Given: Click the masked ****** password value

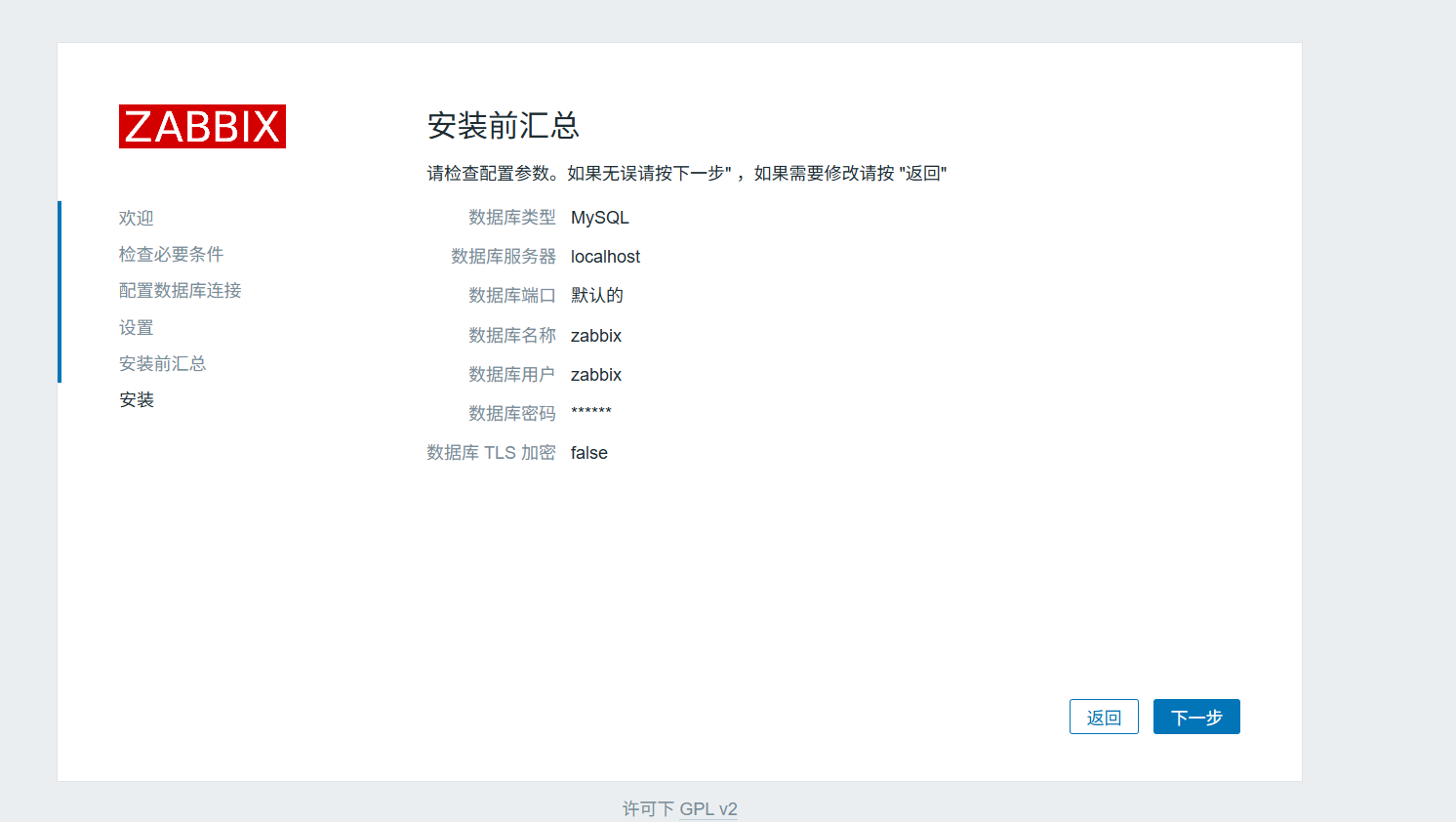Looking at the screenshot, I should pyautogui.click(x=591, y=412).
